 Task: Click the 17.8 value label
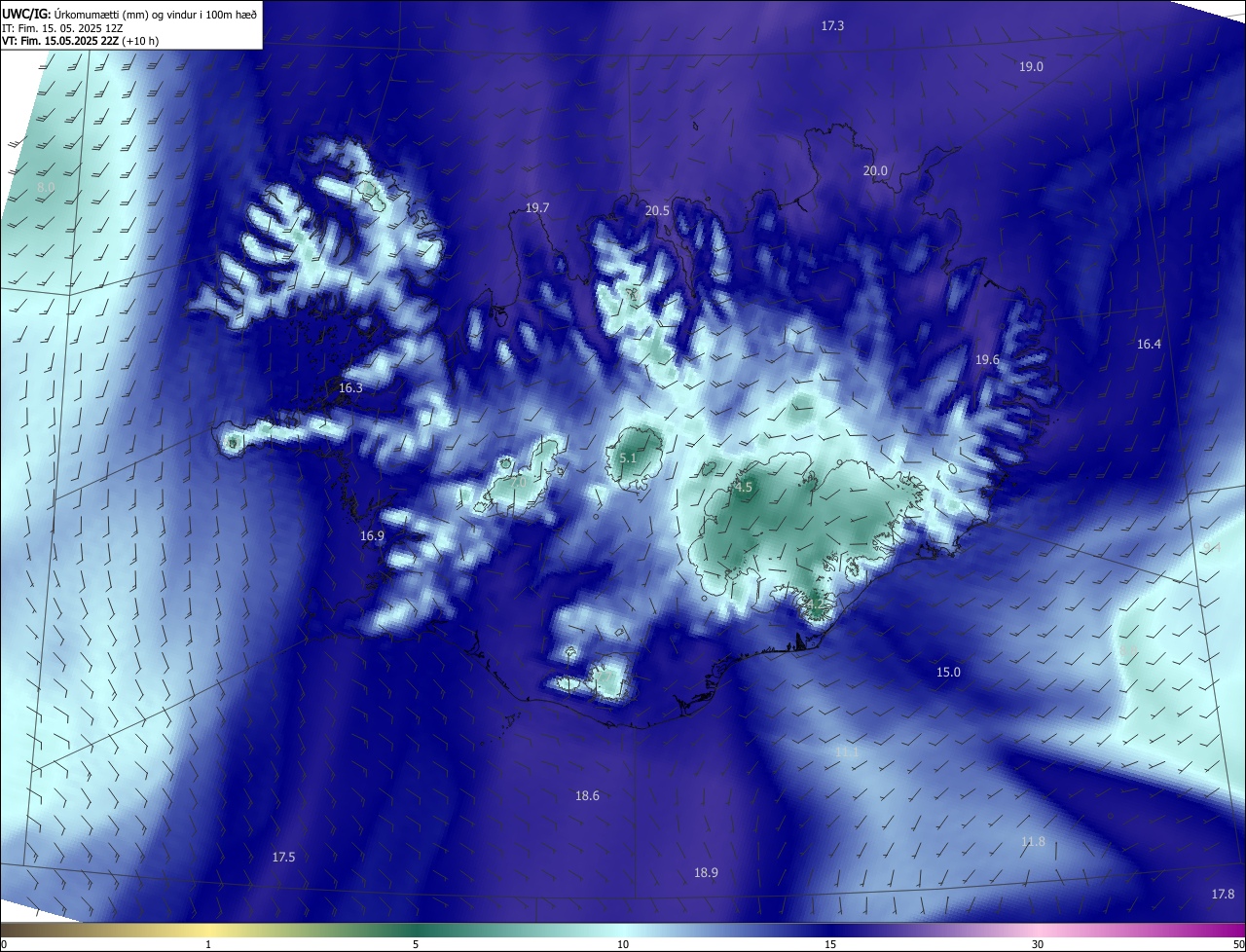tap(1223, 895)
